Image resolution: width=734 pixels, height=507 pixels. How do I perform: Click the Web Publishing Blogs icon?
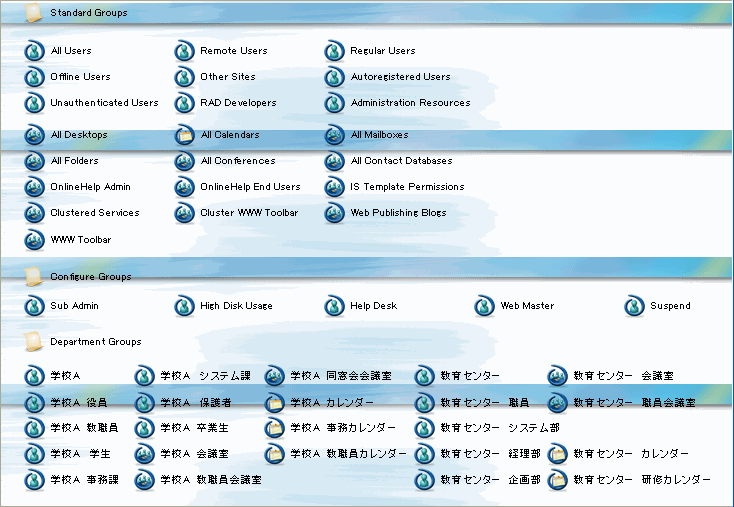tap(334, 213)
